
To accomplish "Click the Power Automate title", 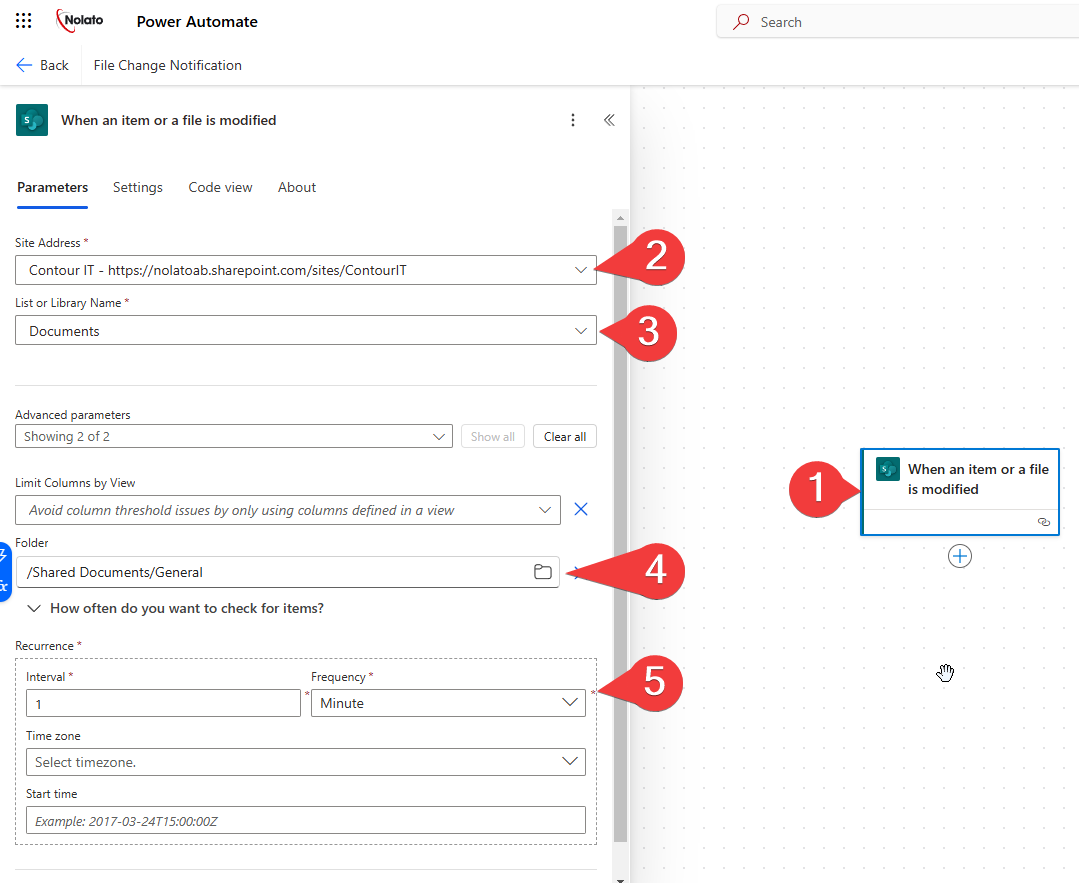I will 197,22.
